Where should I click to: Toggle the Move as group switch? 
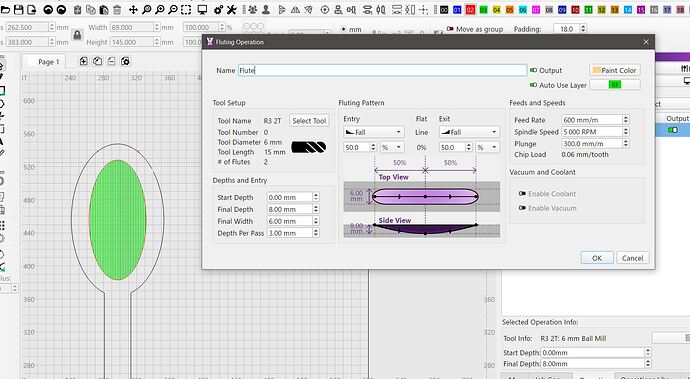450,29
